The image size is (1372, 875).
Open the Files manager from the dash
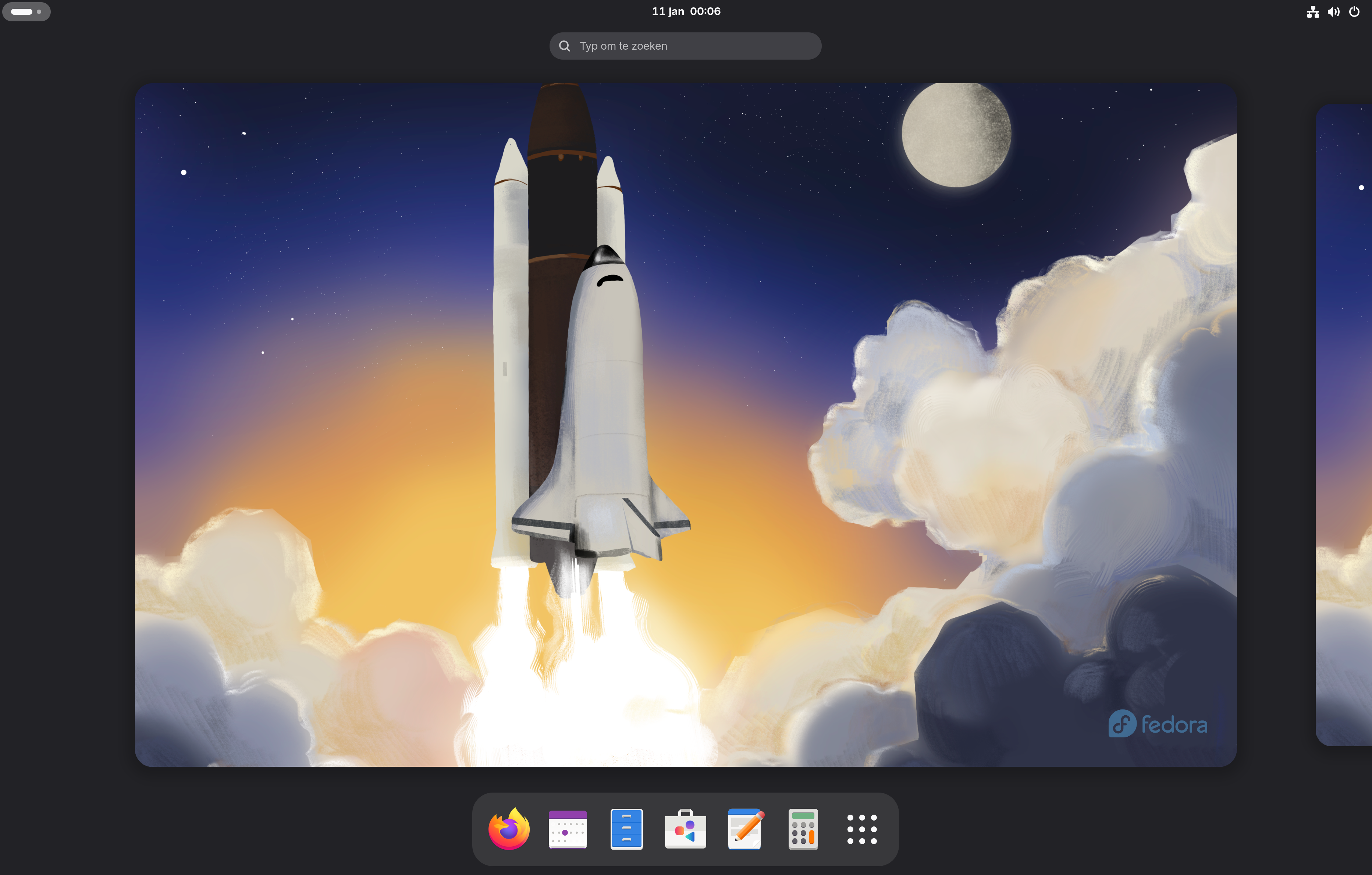click(x=626, y=829)
